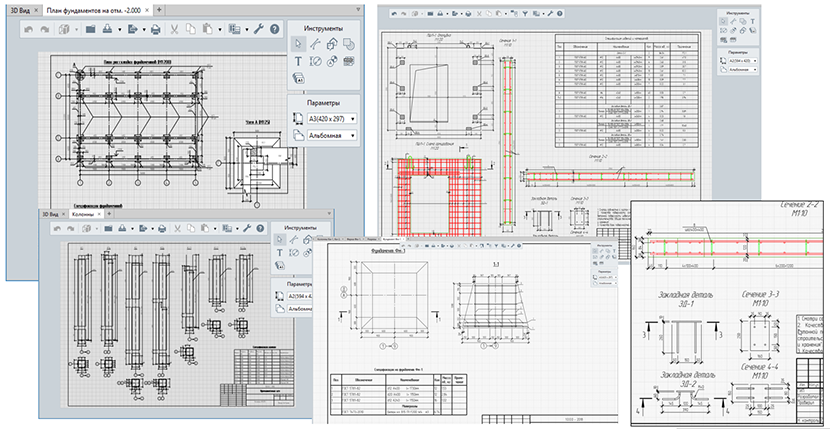Open А2(594 x 420) format dropdown in reinforcement window

pos(743,61)
